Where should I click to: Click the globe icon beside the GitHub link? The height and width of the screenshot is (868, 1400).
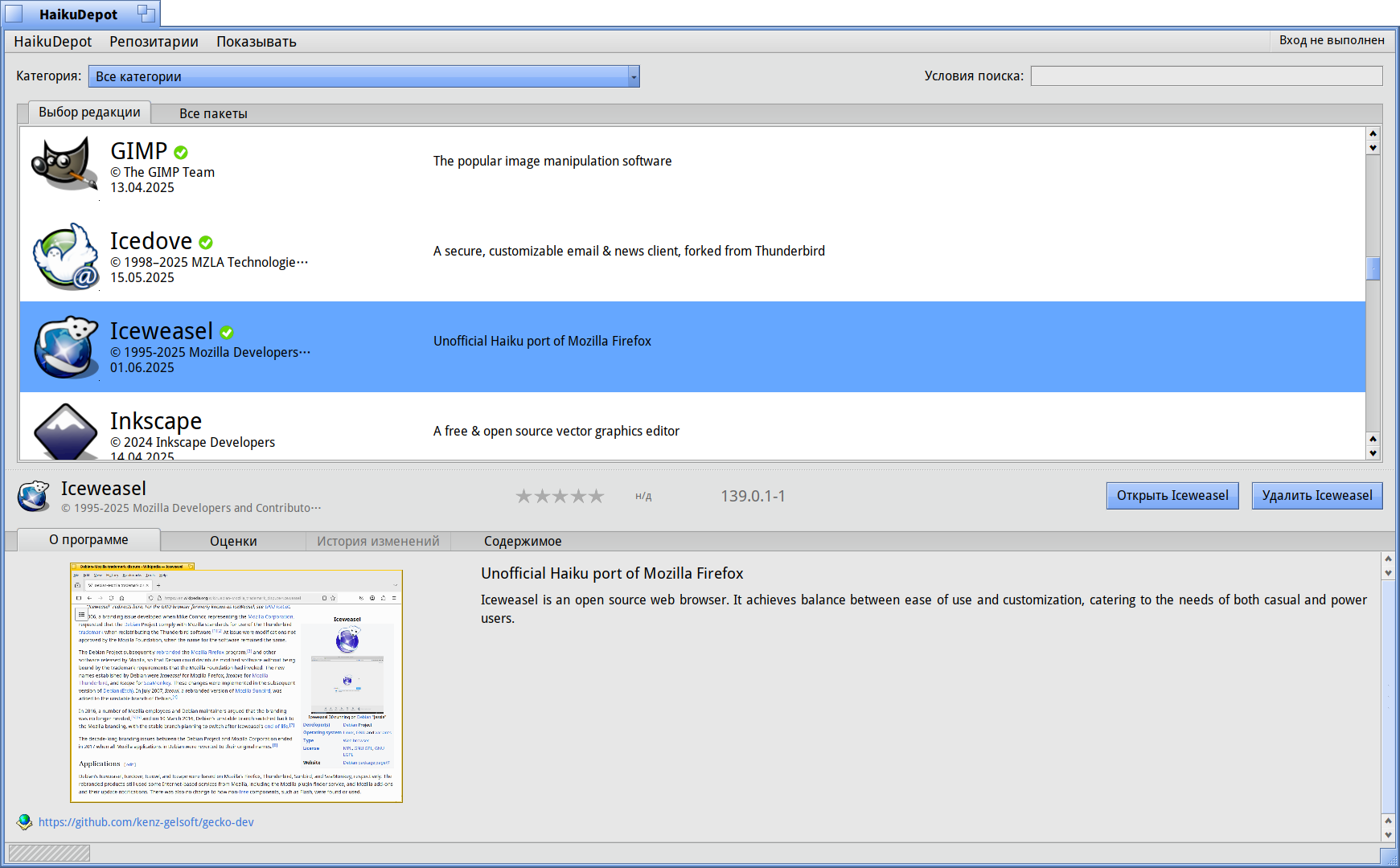click(x=24, y=821)
